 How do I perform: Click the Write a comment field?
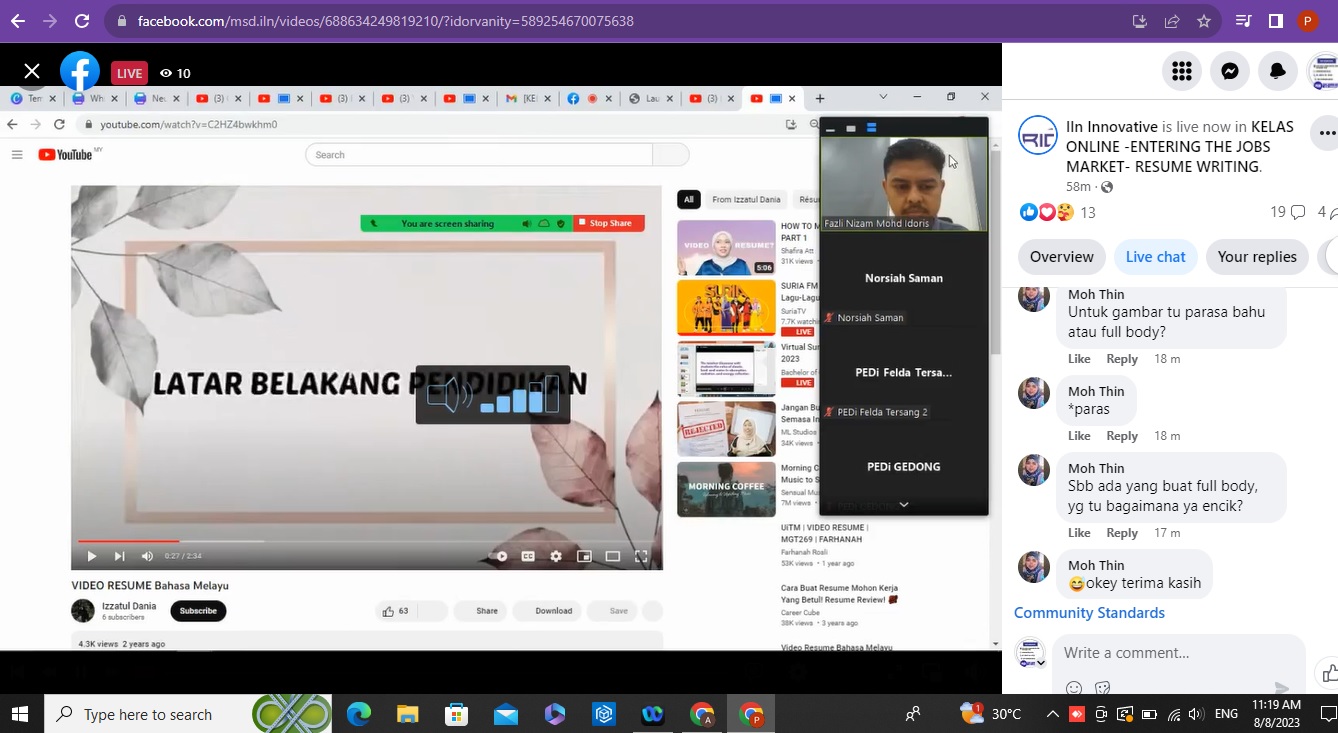coord(1175,653)
